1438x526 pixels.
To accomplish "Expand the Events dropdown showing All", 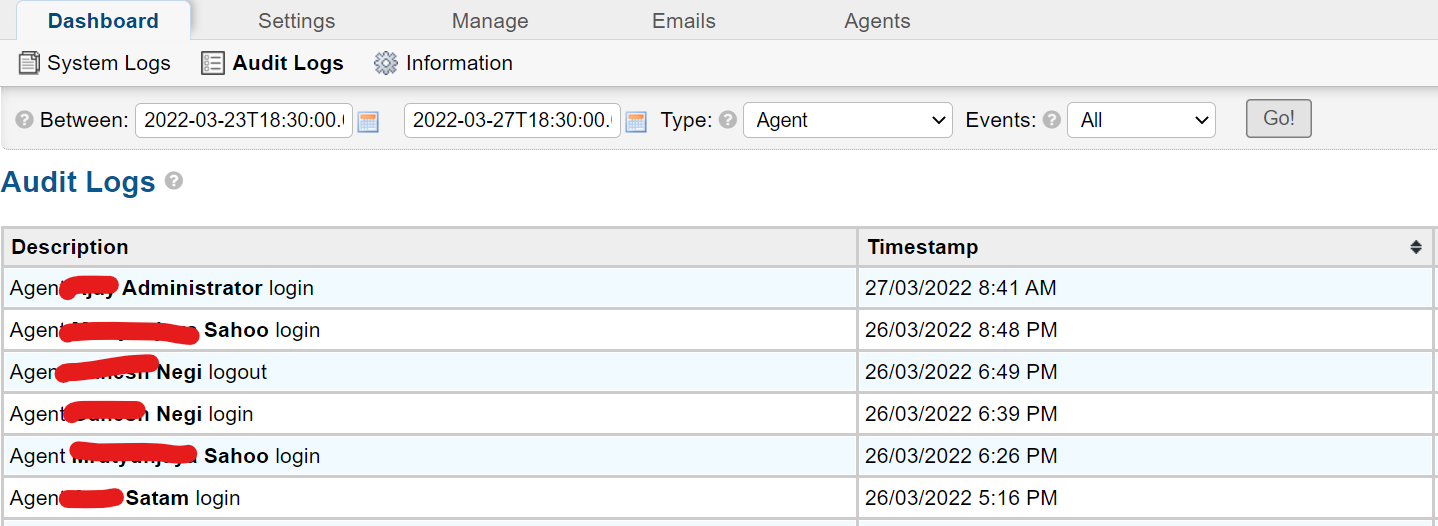I will click(x=1141, y=120).
